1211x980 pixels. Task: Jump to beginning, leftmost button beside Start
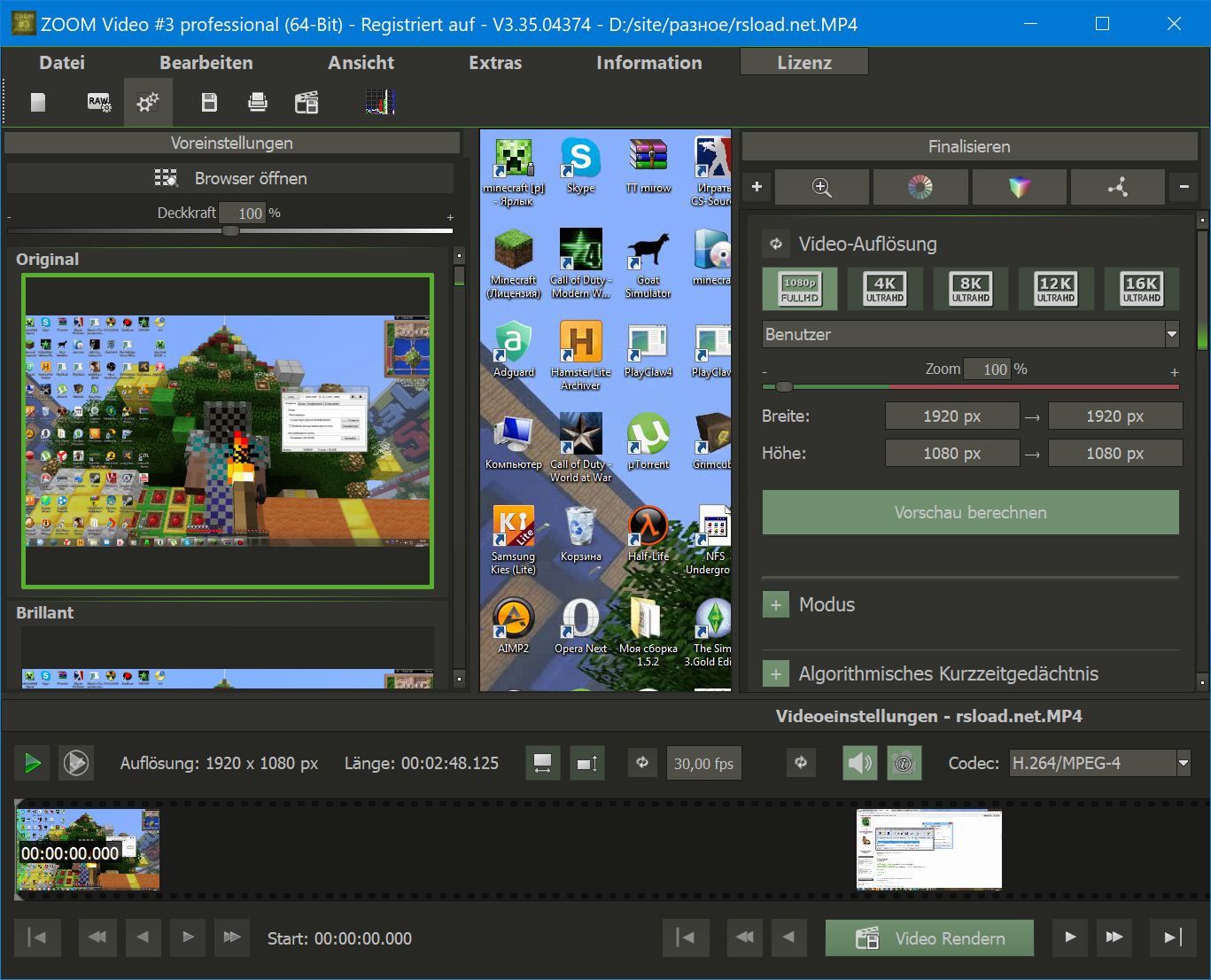(37, 937)
